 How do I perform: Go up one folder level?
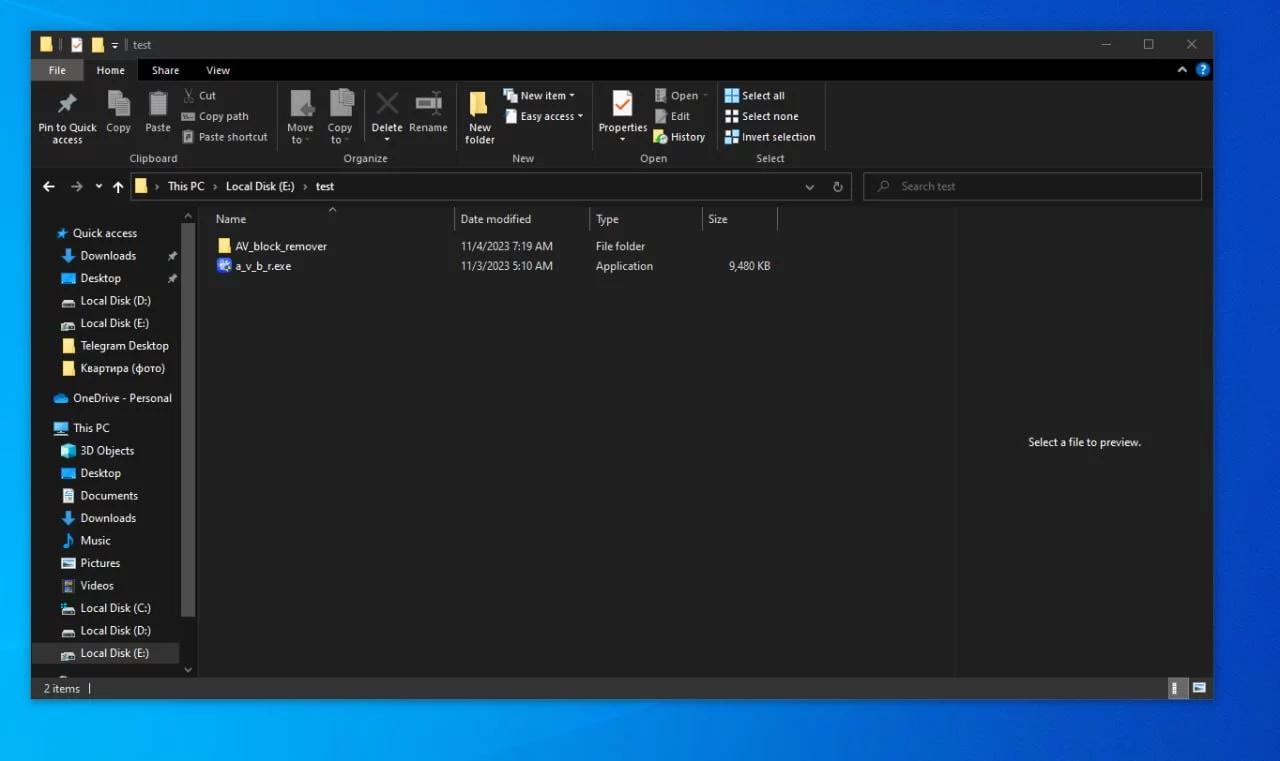click(118, 187)
